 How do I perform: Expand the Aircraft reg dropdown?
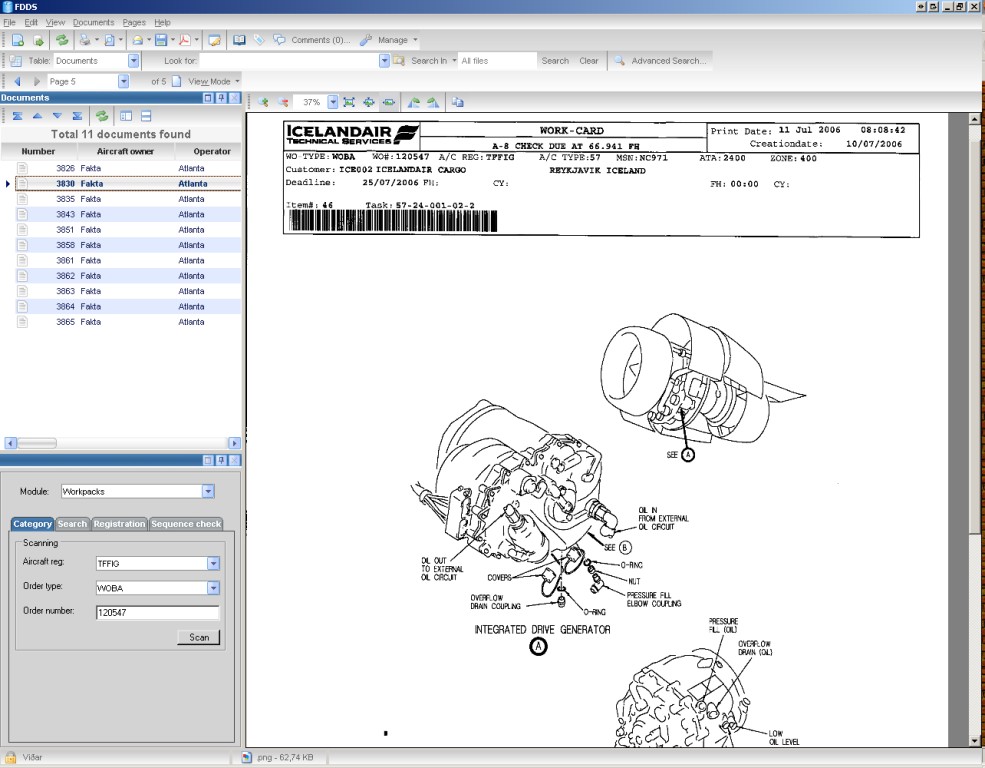point(213,564)
